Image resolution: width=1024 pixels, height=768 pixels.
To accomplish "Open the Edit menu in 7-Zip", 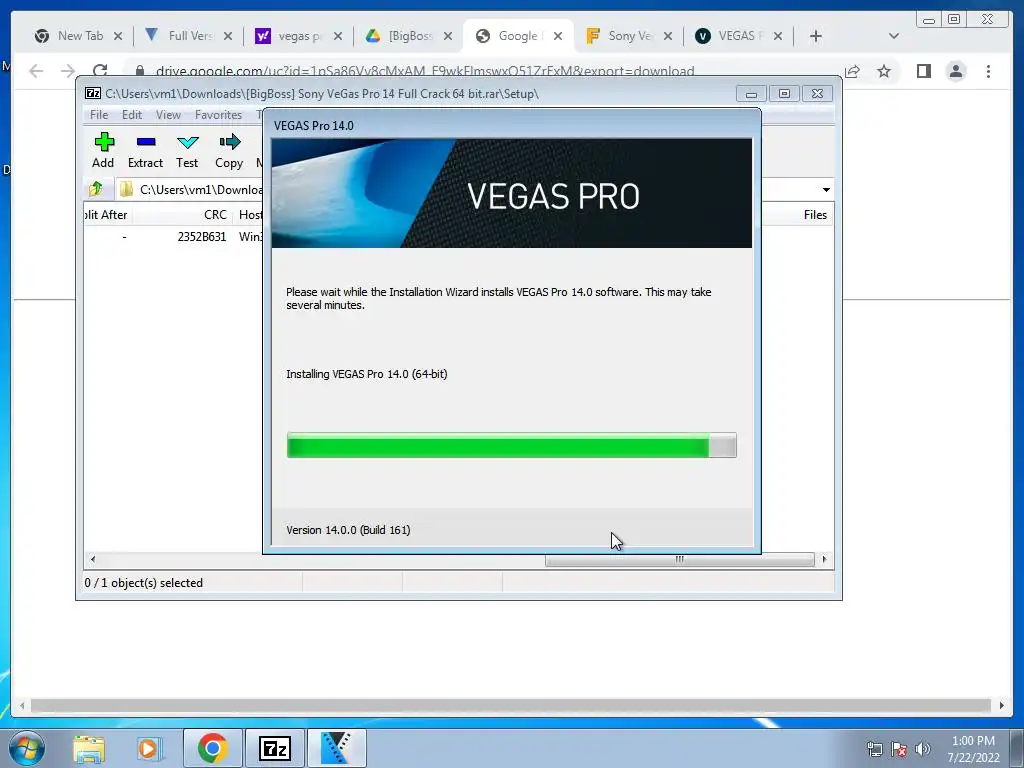I will pos(132,115).
